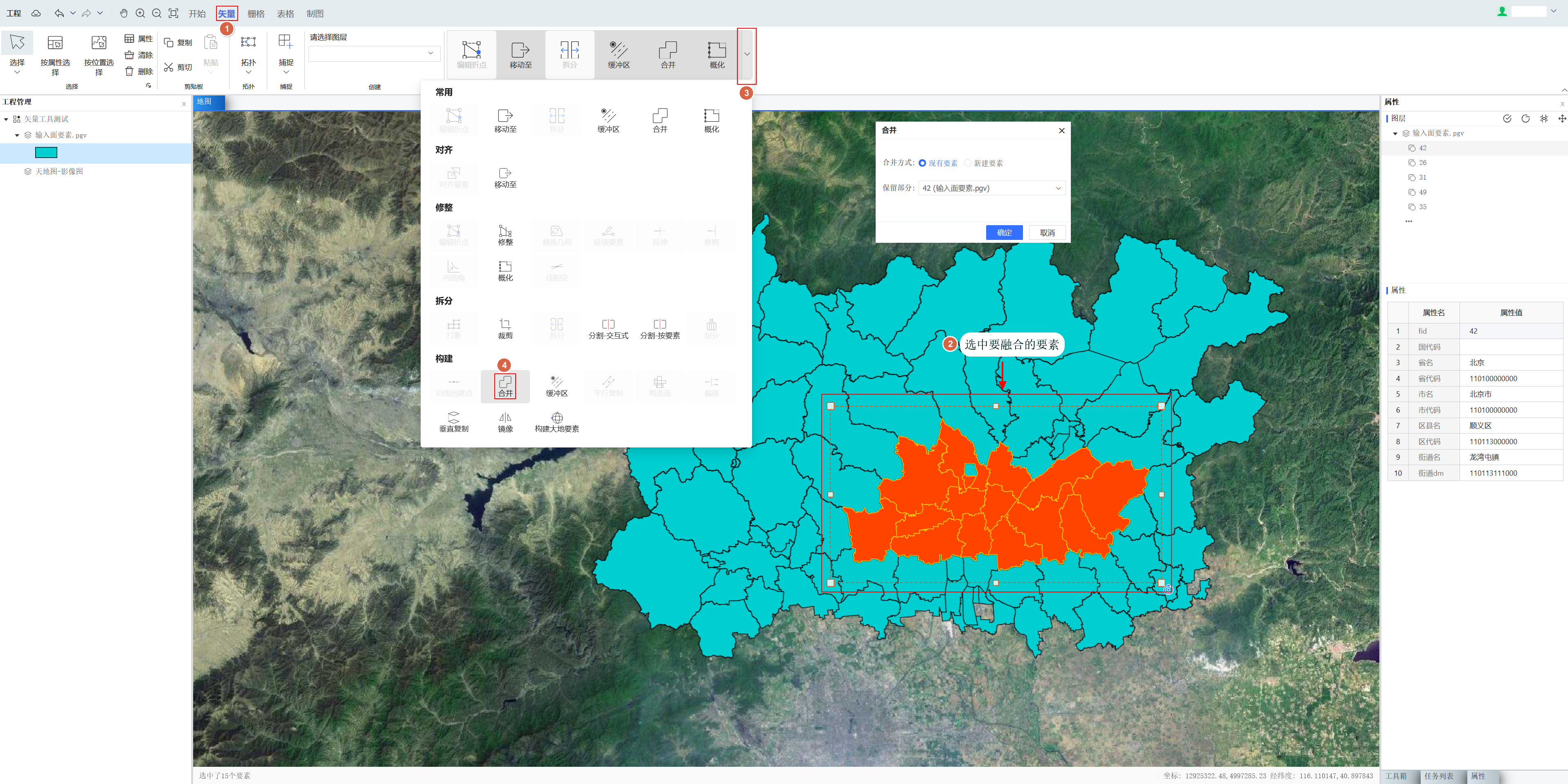Select the 修整 reshape tool
This screenshot has width=1568, height=784.
click(x=505, y=235)
